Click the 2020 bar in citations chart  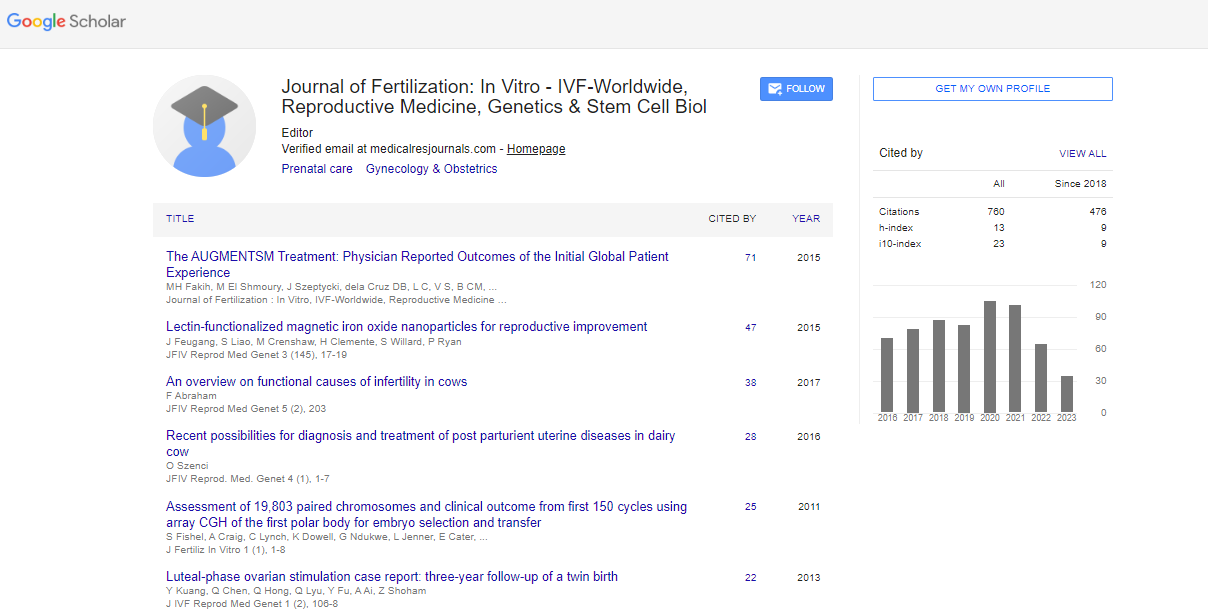point(990,356)
